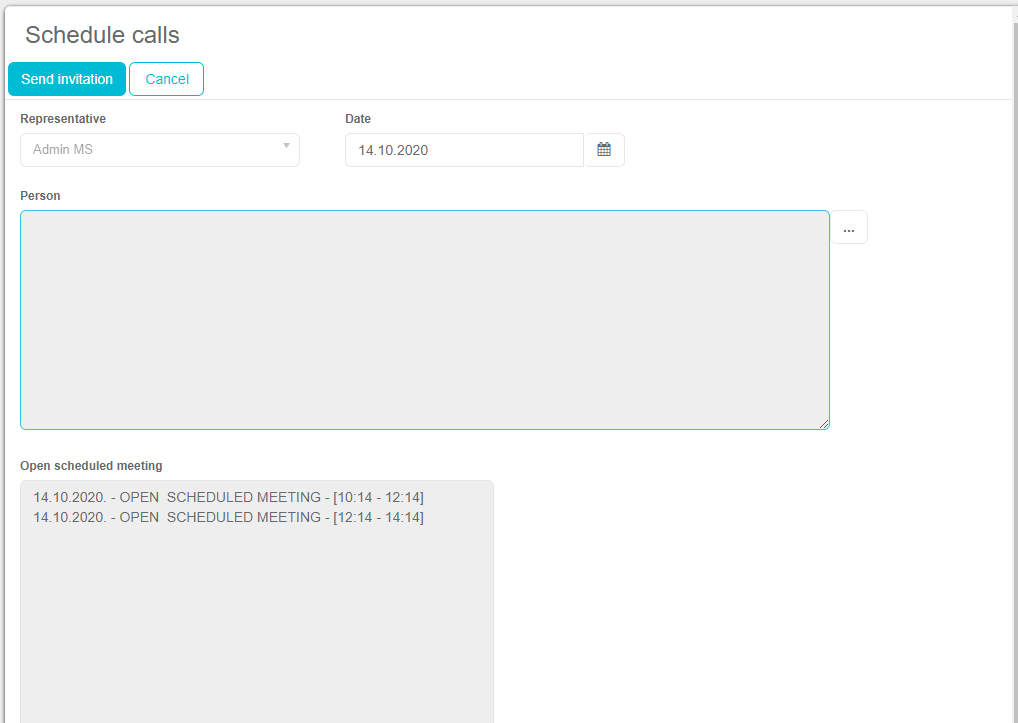Click the ellipsis button beside Person field
The height and width of the screenshot is (723, 1018).
849,228
